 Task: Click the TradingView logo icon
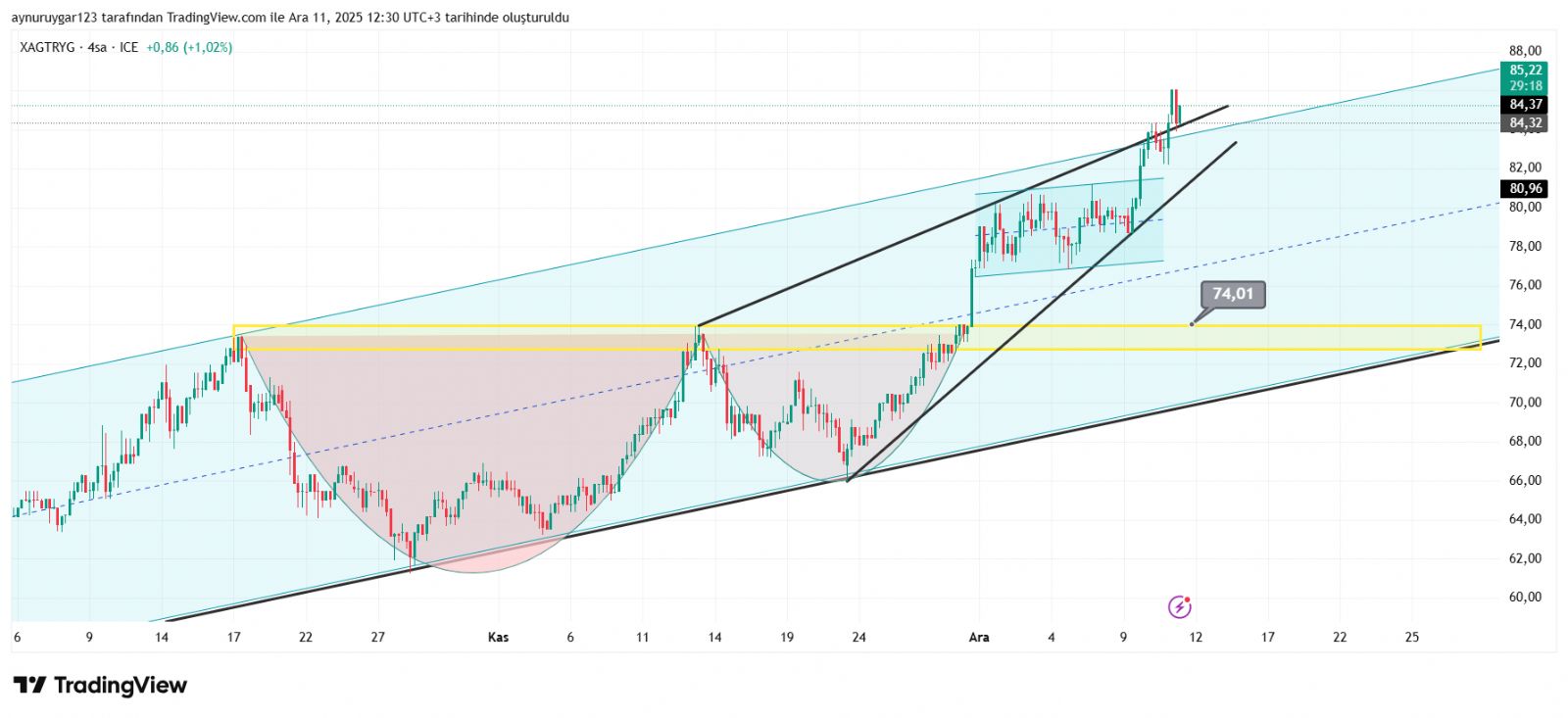pyautogui.click(x=29, y=685)
